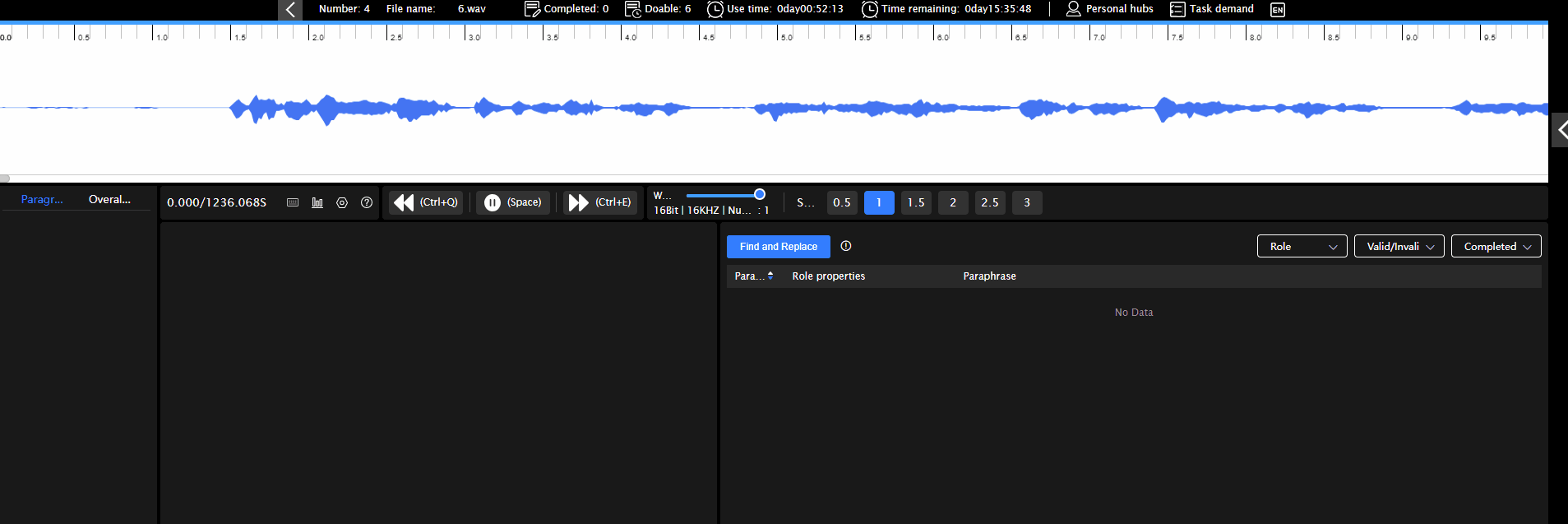Click waveform at 2.0 second marker

coord(309,108)
